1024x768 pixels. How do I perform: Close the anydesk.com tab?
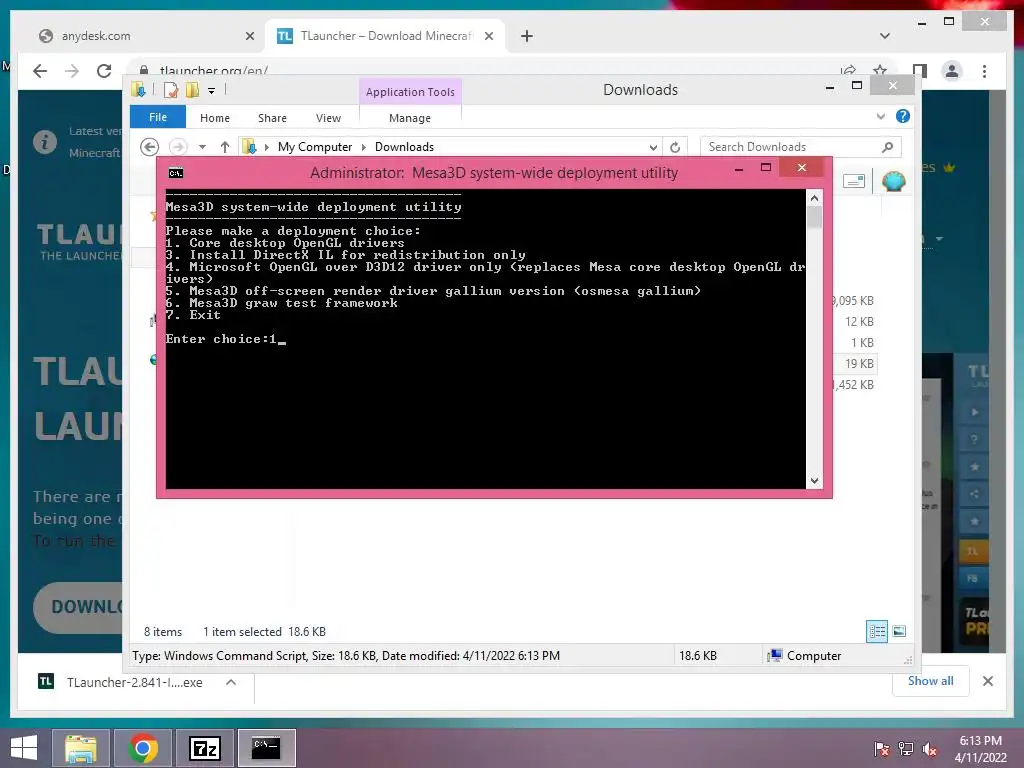[249, 36]
